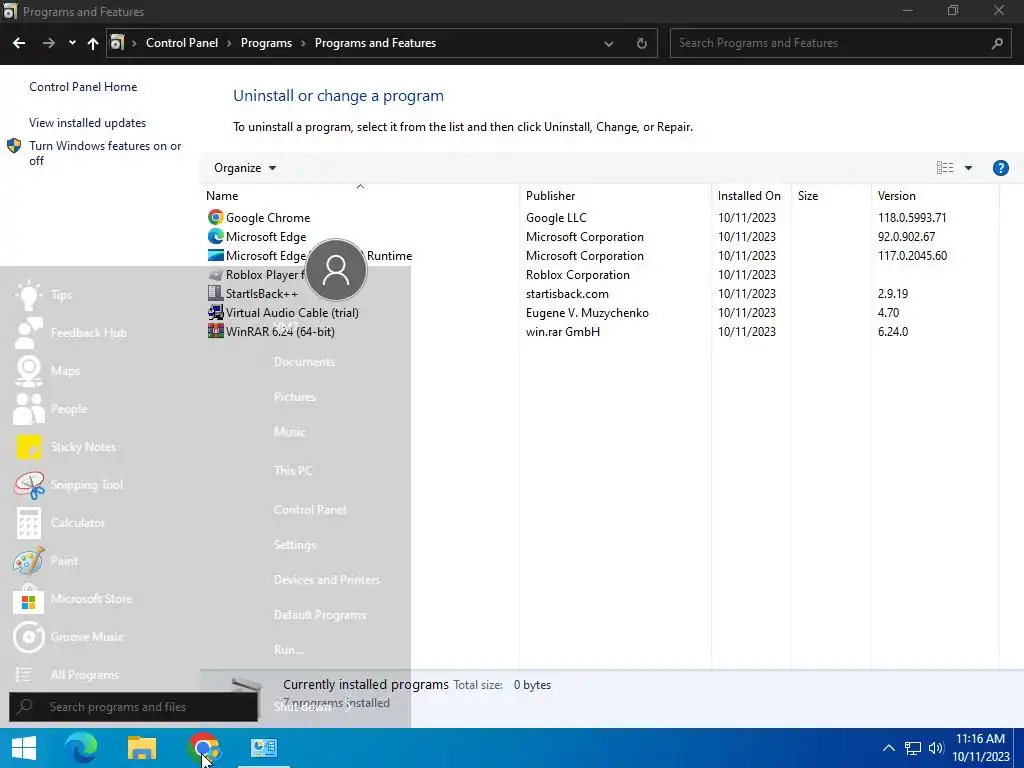Select Virtual Audio Cable (trial) entry
This screenshot has height=768, width=1024.
pyautogui.click(x=292, y=313)
